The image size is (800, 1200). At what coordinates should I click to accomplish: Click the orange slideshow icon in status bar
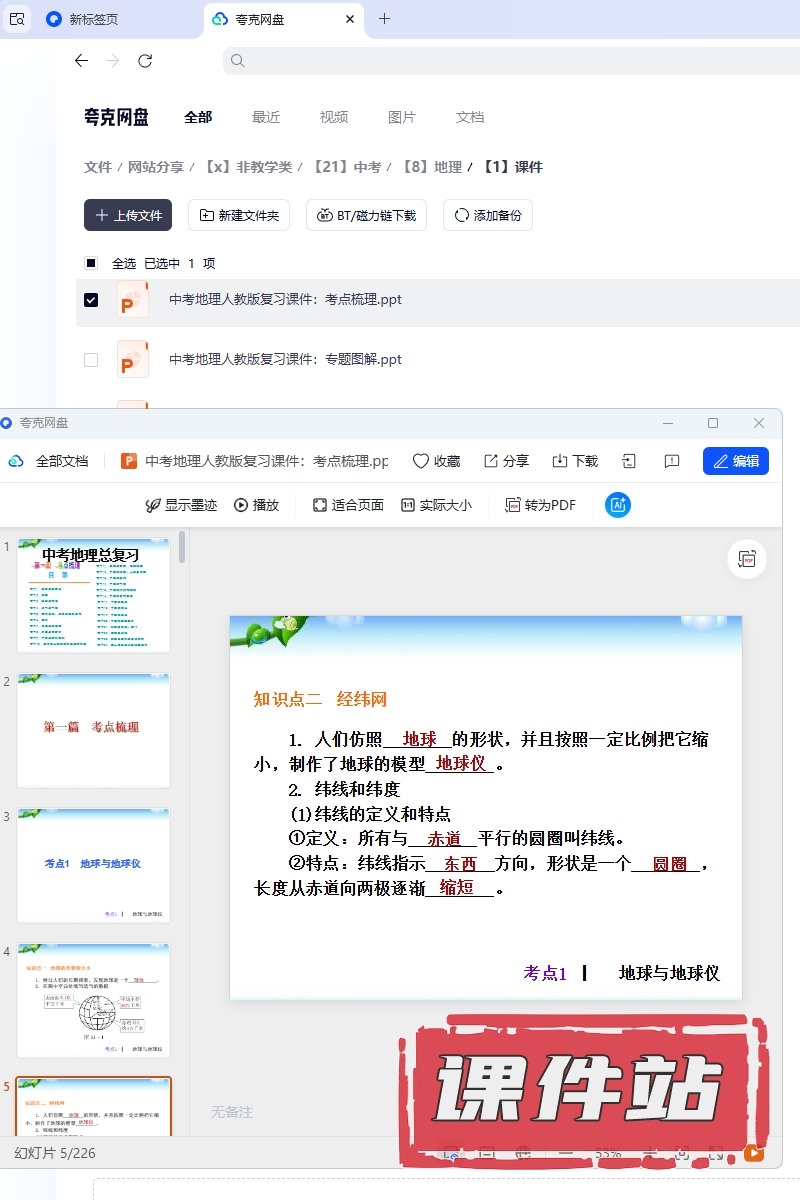pyautogui.click(x=754, y=1153)
